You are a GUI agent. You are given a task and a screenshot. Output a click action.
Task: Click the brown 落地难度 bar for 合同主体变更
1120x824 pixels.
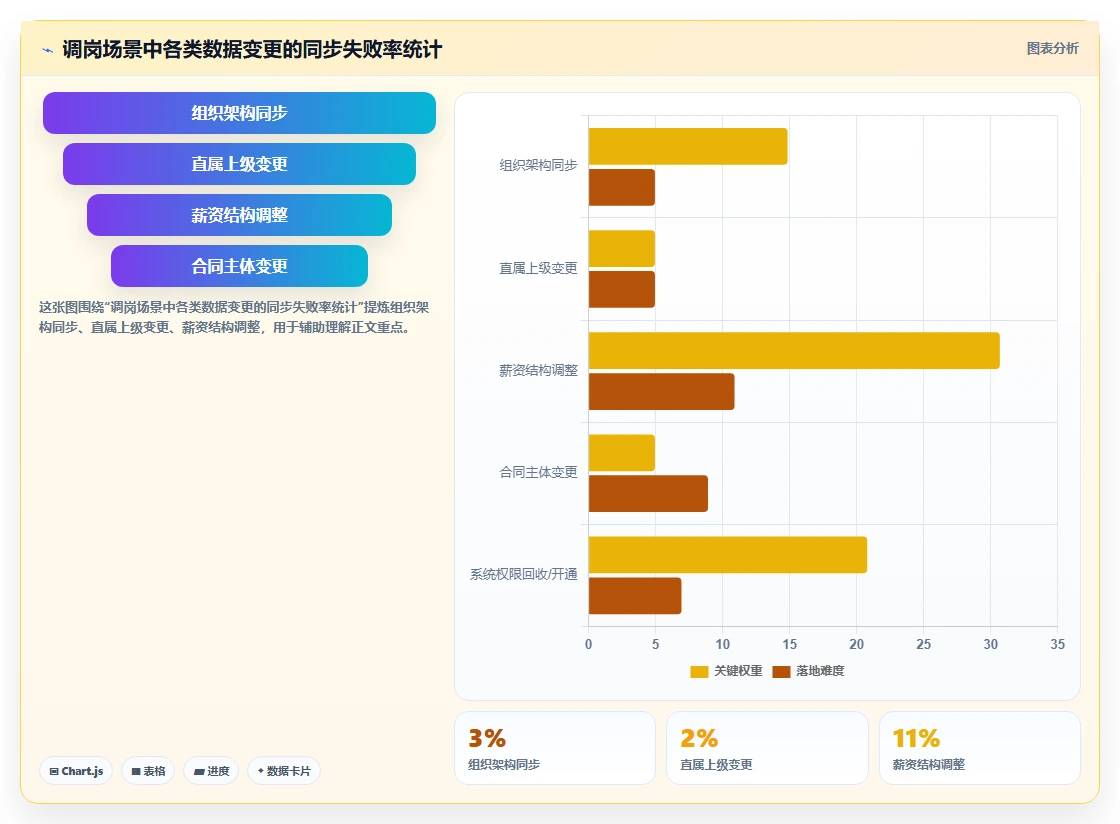tap(648, 493)
